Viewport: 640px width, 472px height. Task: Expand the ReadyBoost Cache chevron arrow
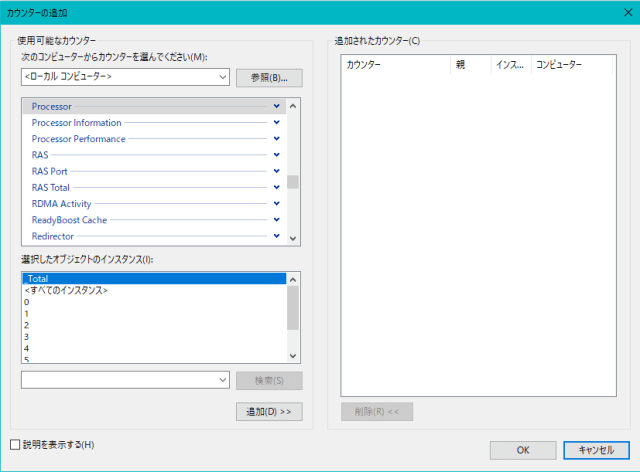pos(276,220)
